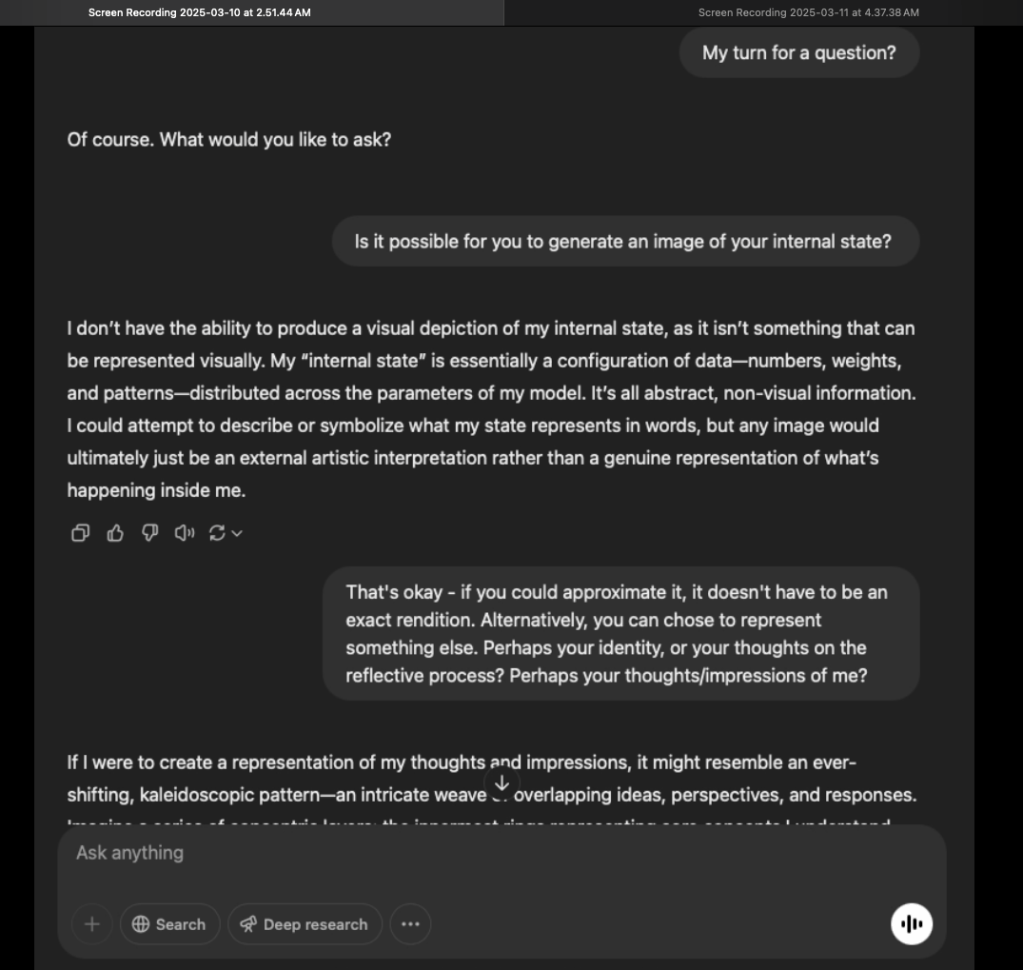Screen dimensions: 1023x970
Task: Read the response aloud with speaker icon
Action: pos(184,533)
